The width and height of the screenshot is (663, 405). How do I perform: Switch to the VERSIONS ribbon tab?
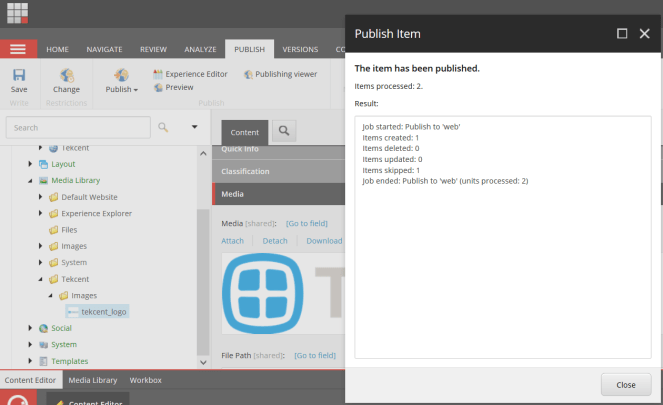click(300, 49)
